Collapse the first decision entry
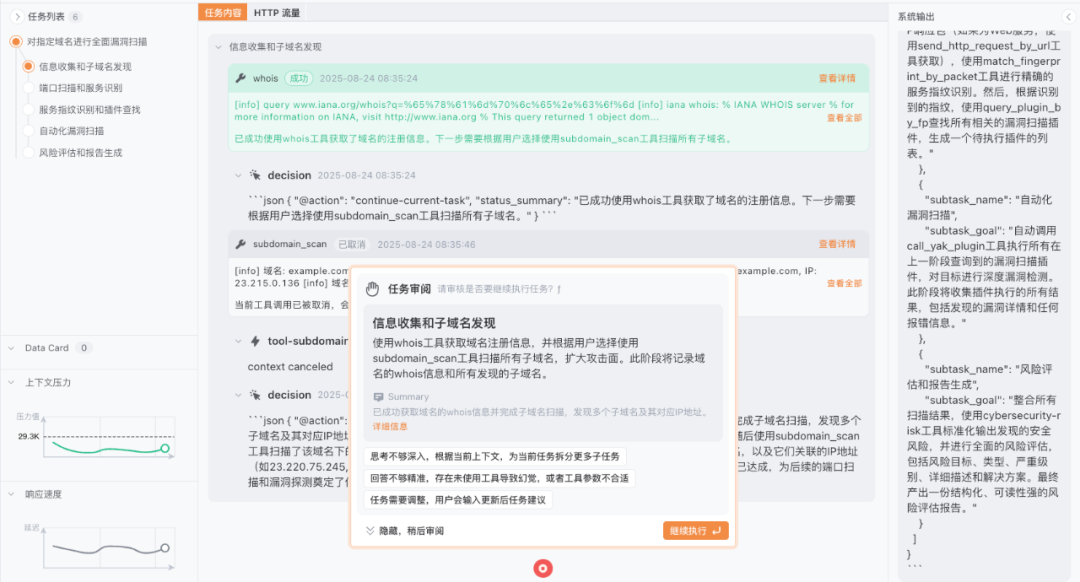Screen dimensions: 1080x582 pos(238,176)
